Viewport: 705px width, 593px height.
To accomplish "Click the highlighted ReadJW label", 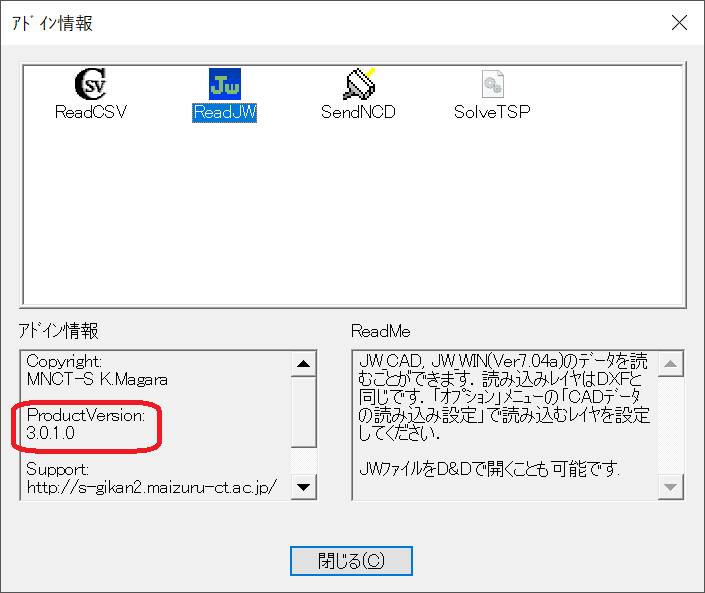I will point(225,113).
